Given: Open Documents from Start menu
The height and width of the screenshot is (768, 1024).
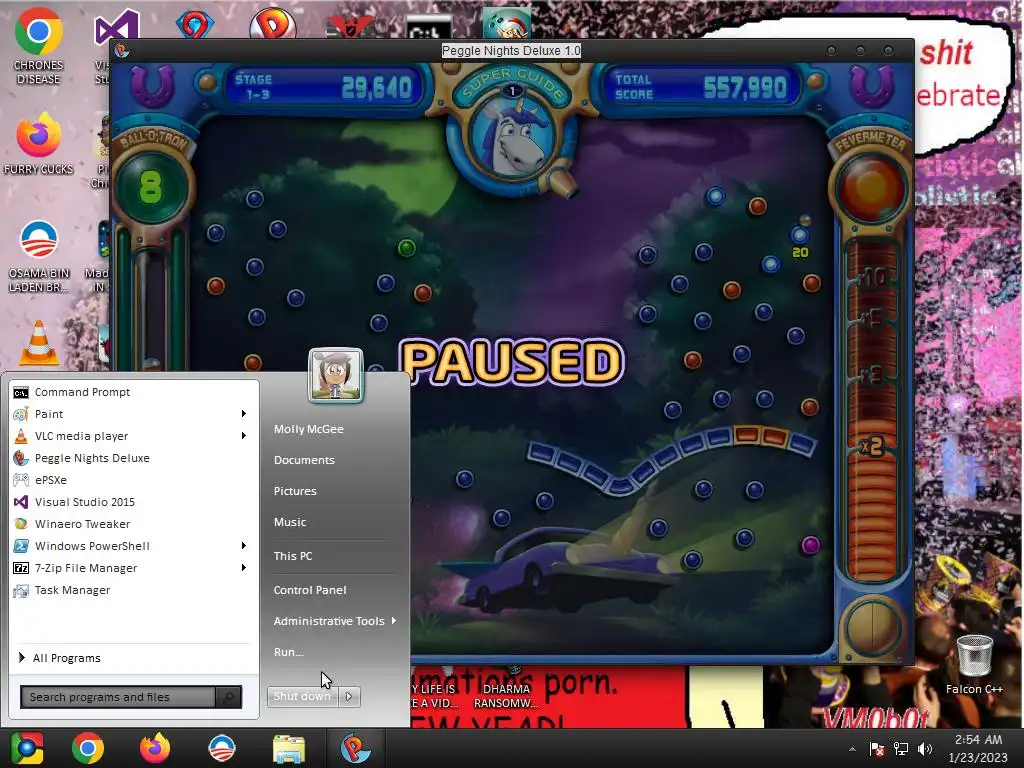Looking at the screenshot, I should 304,460.
